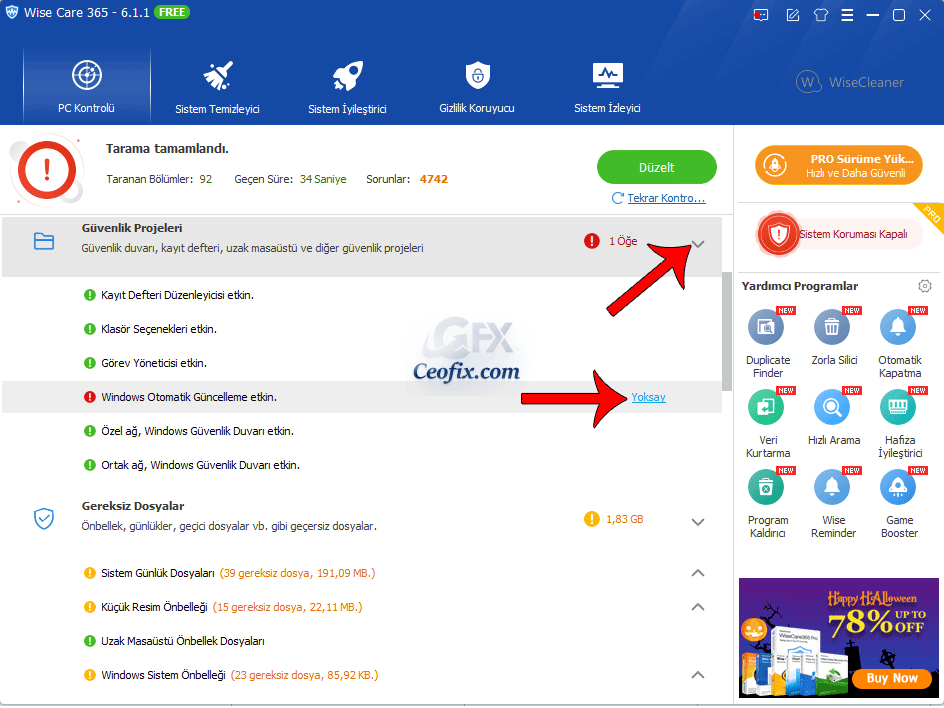
Task: Click the Güvenlik Projeleri folder icon
Action: click(x=44, y=241)
